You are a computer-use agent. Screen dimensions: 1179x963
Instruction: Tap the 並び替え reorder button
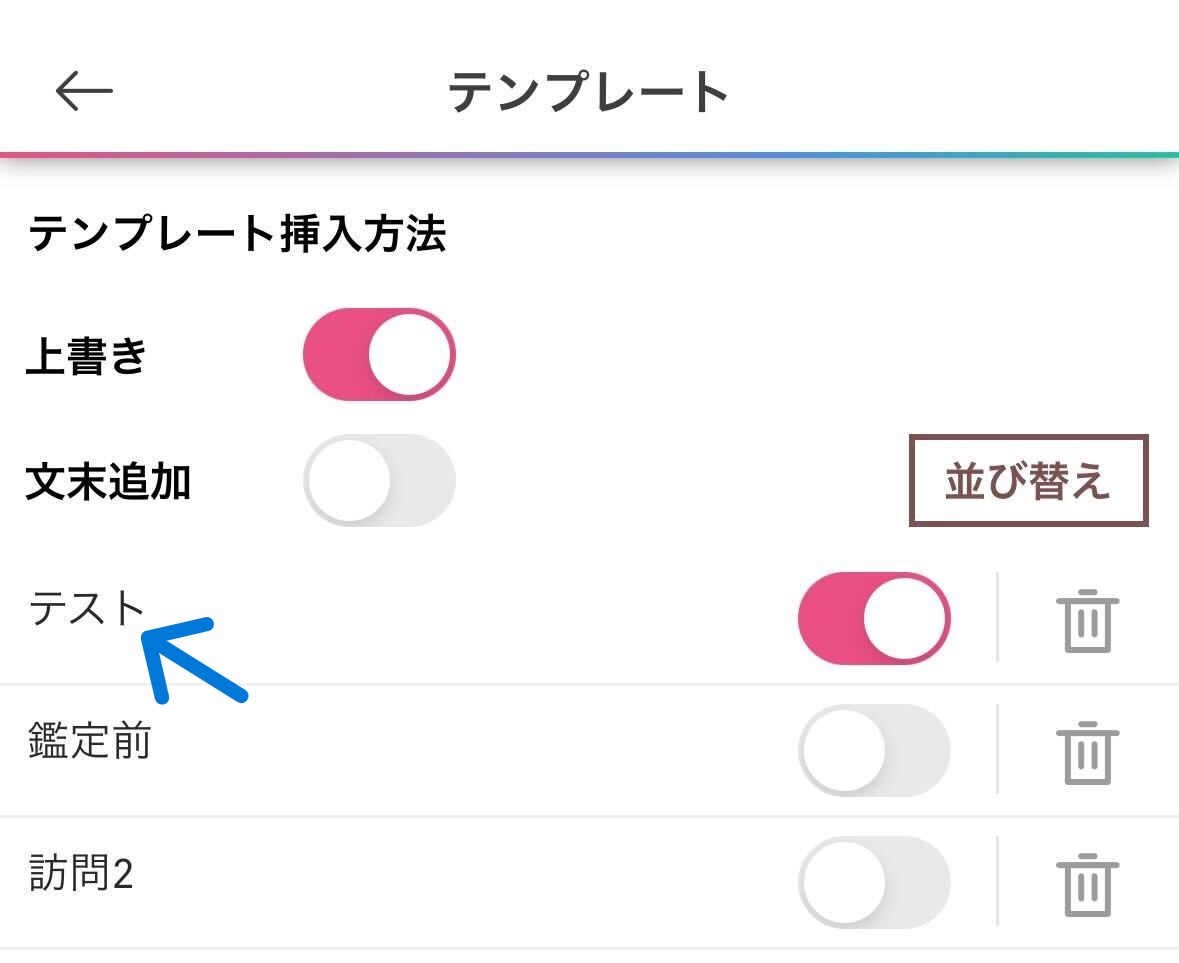coord(1029,480)
